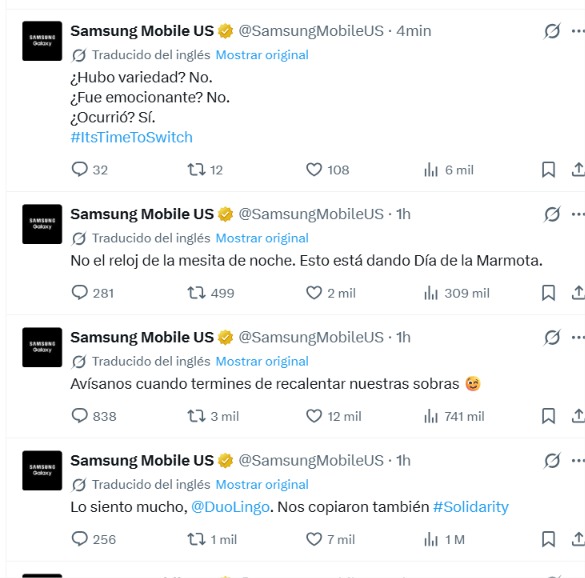Show original of the first translated tweet
The width and height of the screenshot is (585, 578).
coord(262,55)
